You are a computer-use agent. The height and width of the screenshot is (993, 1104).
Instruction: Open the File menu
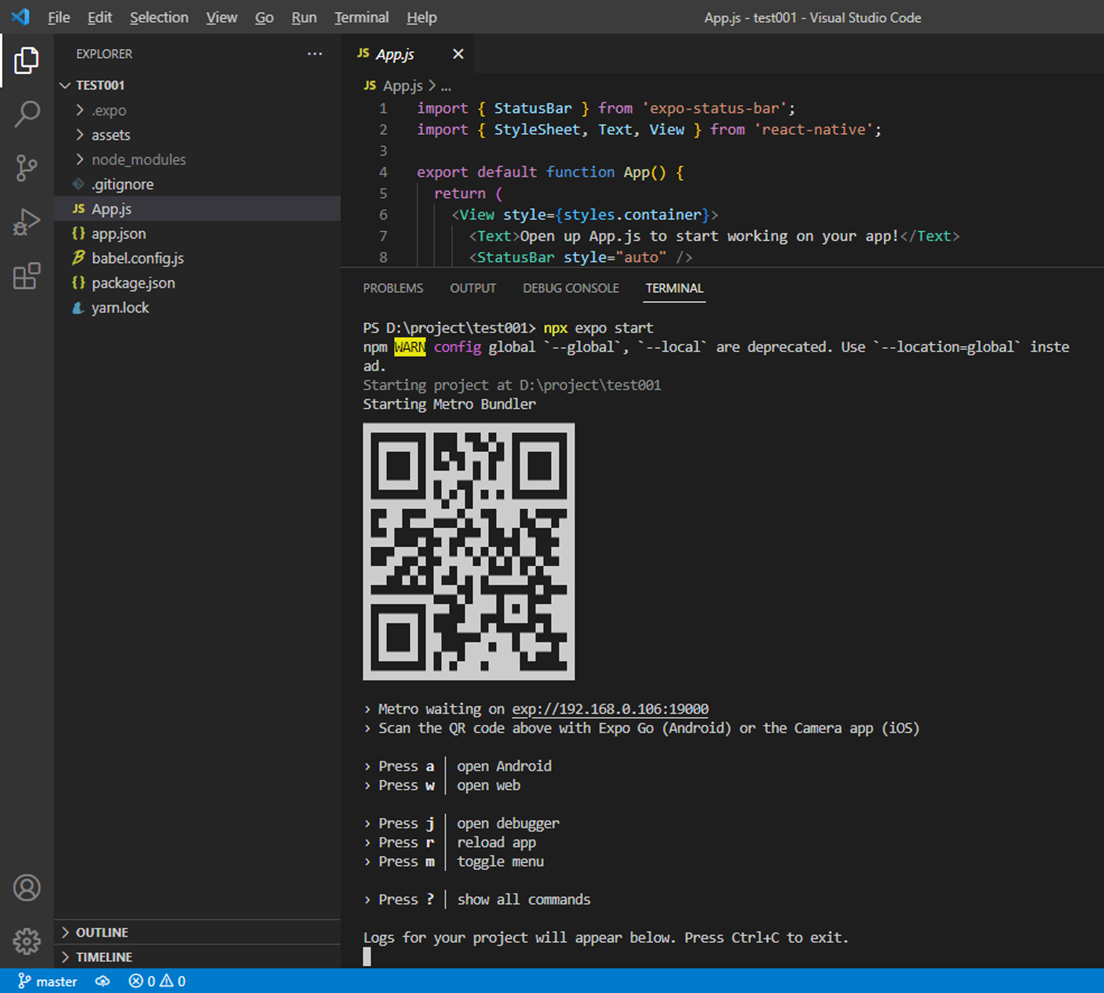59,18
